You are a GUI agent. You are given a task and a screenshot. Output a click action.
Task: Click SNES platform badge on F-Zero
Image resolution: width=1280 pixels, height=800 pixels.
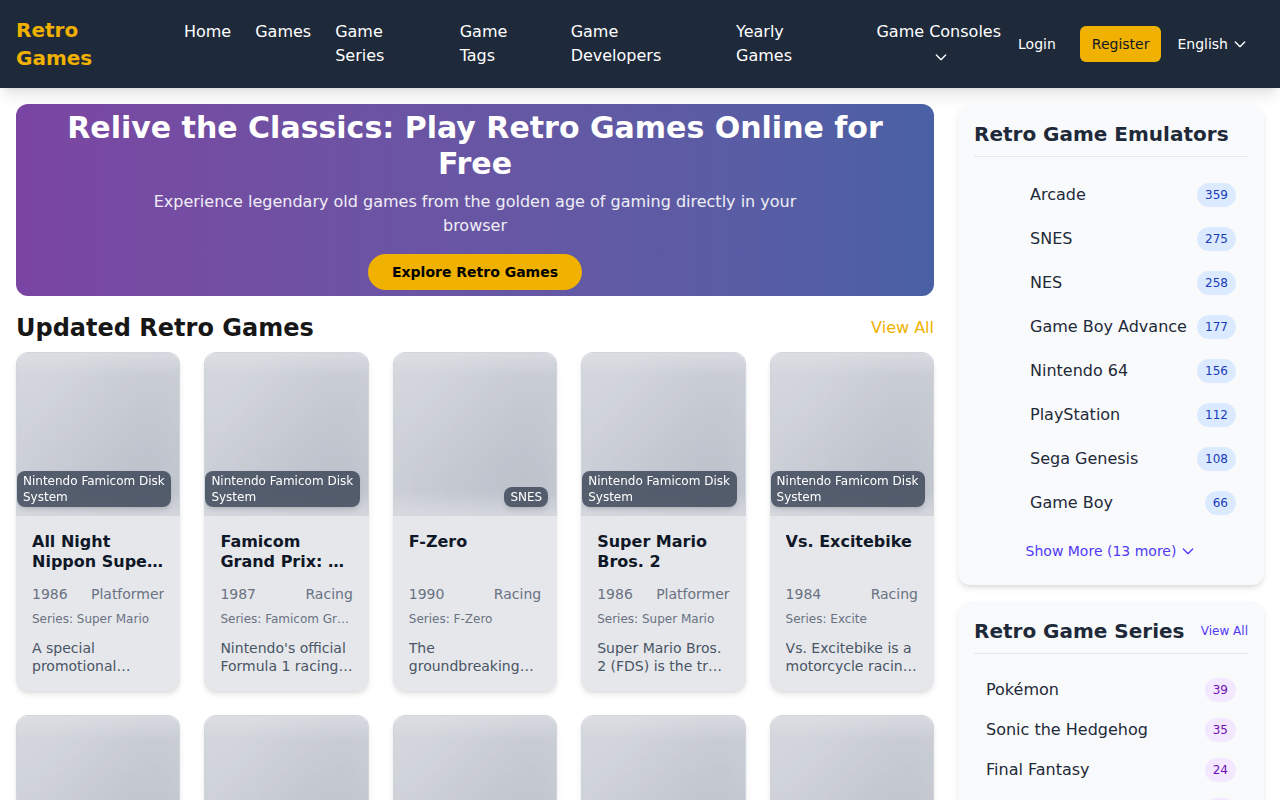526,497
